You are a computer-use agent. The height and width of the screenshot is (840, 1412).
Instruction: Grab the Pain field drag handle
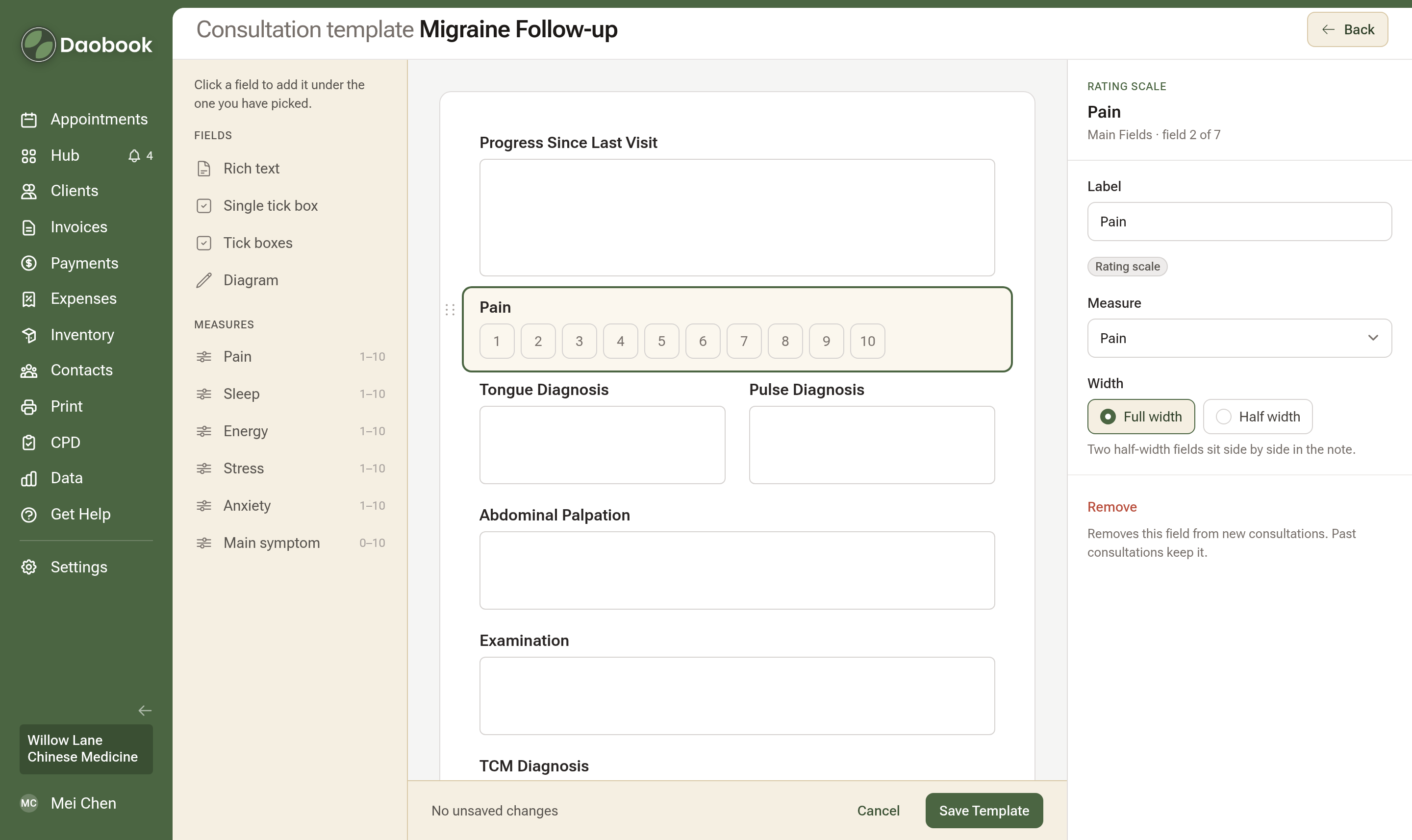tap(450, 310)
